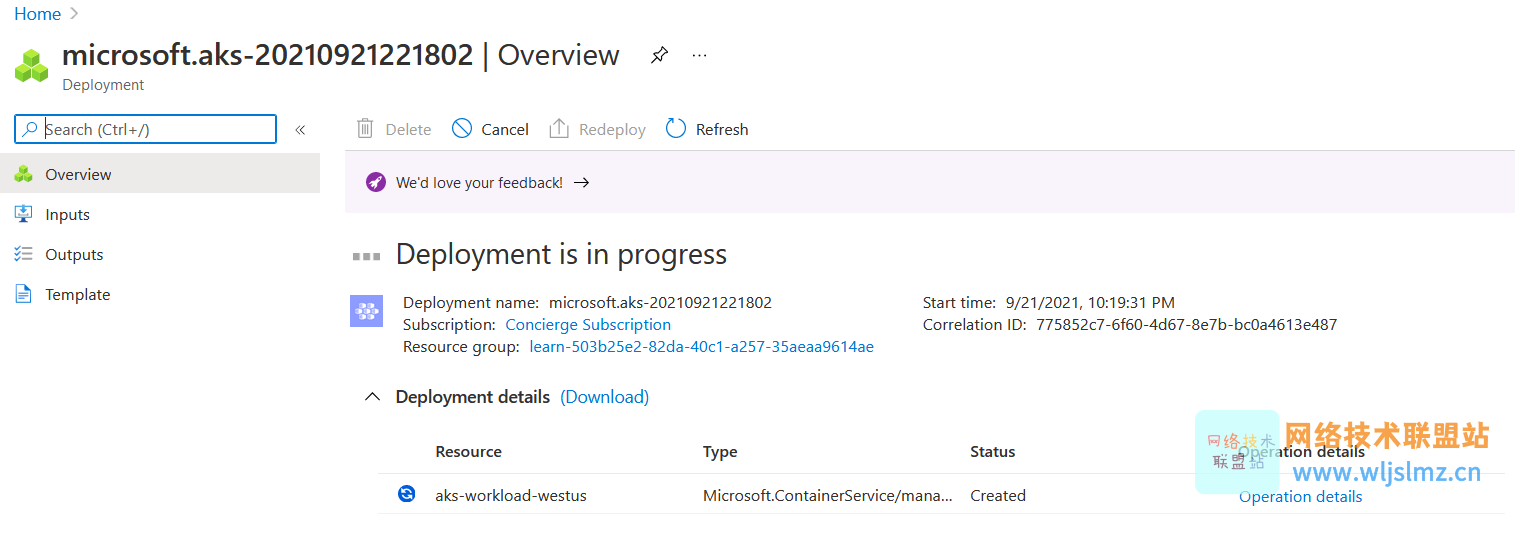Click the Microsoft.ContainerService type cell
The image size is (1515, 550).
(x=828, y=495)
